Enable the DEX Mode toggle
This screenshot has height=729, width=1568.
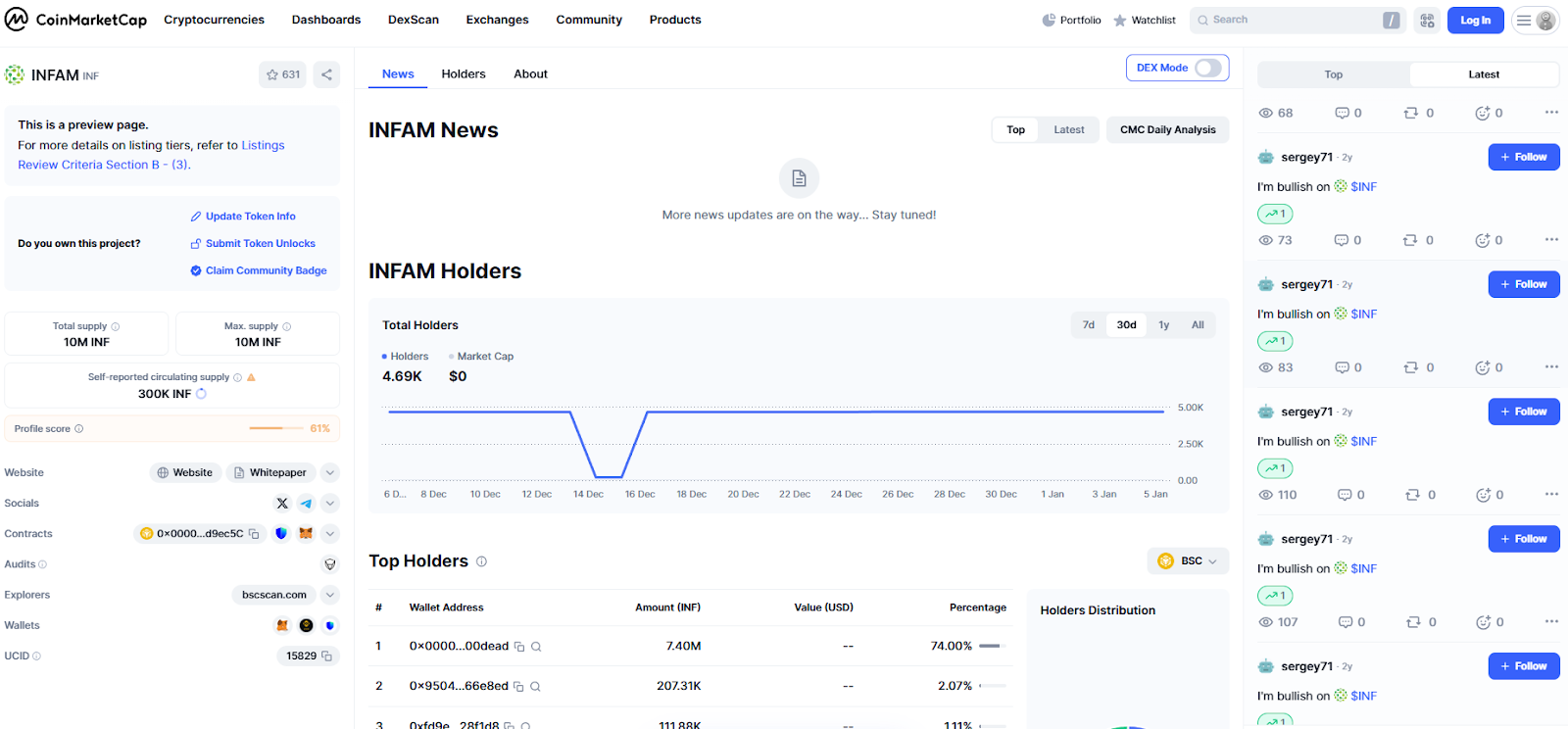[x=1207, y=68]
